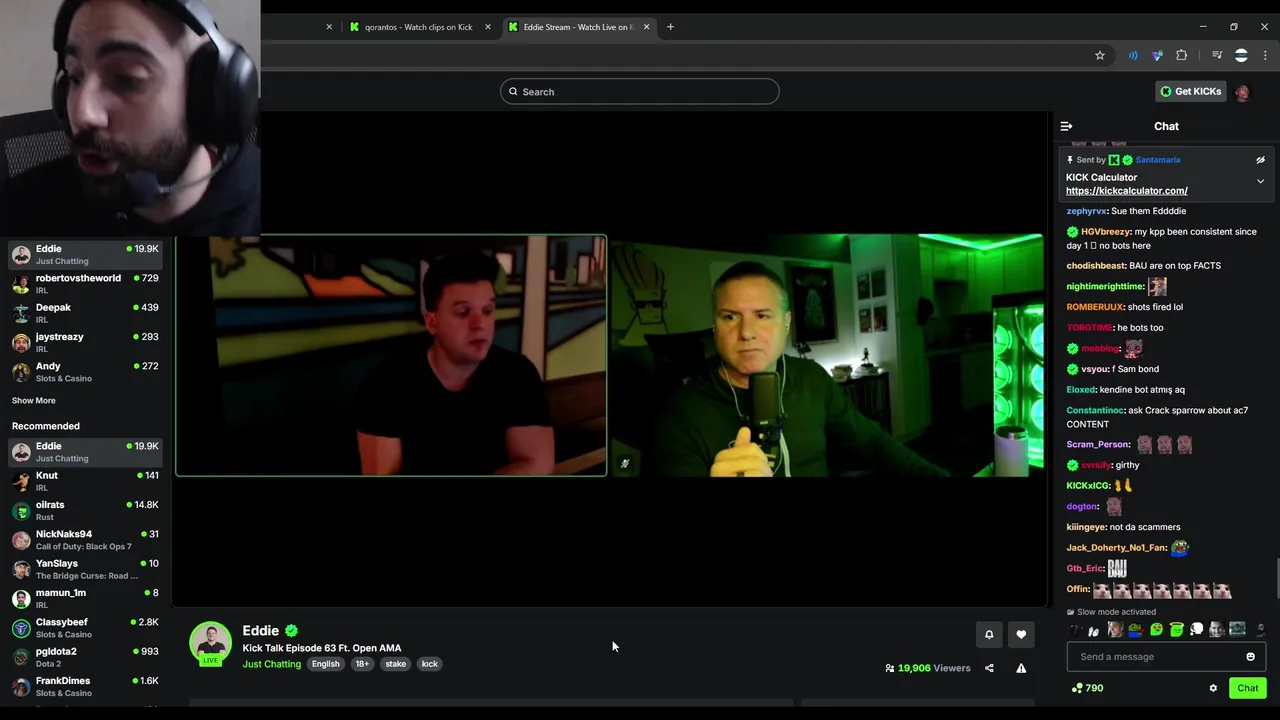The width and height of the screenshot is (1280, 720).
Task: Open the emoji picker in message box
Action: click(x=1250, y=657)
